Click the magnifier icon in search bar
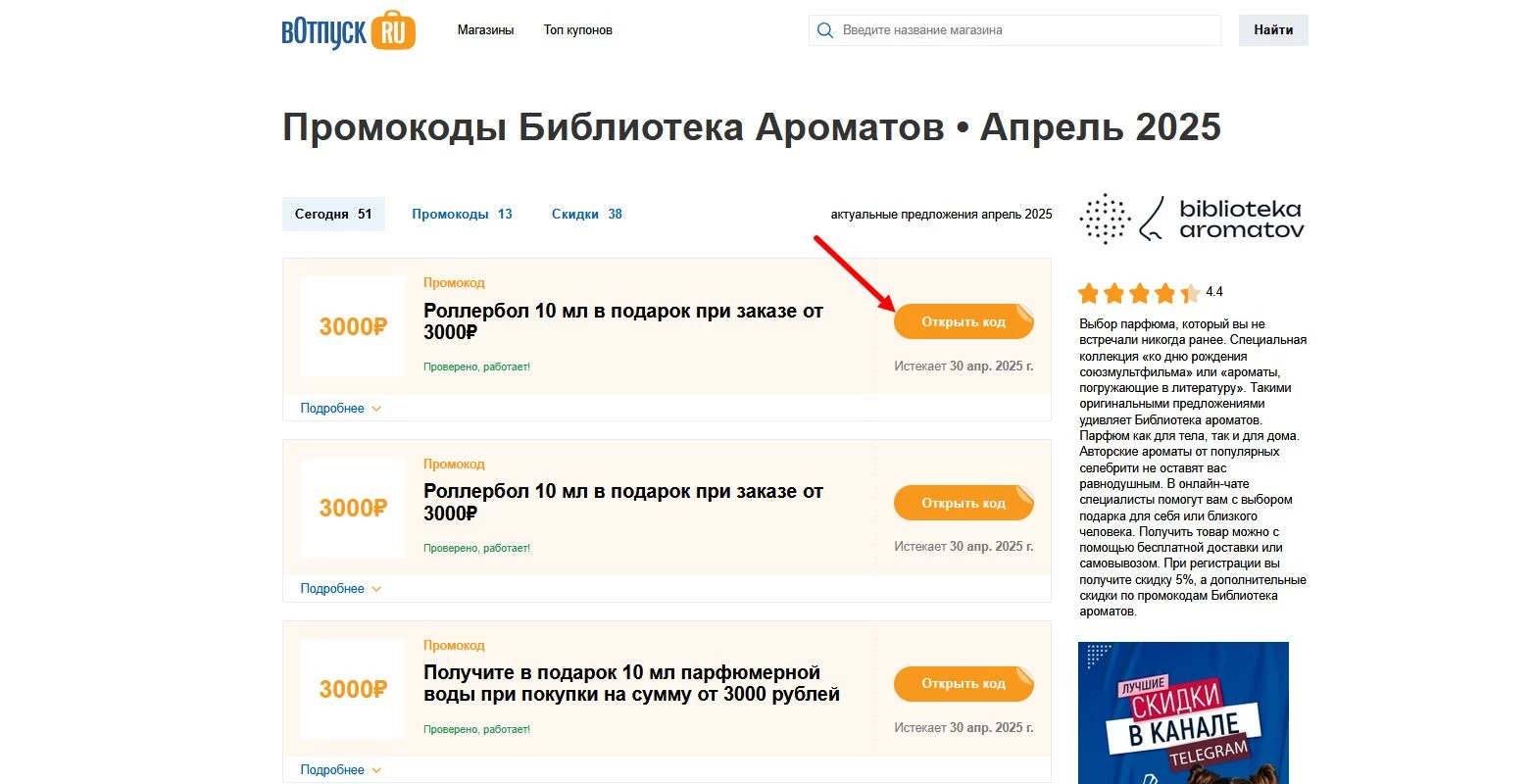Image resolution: width=1532 pixels, height=784 pixels. click(824, 30)
